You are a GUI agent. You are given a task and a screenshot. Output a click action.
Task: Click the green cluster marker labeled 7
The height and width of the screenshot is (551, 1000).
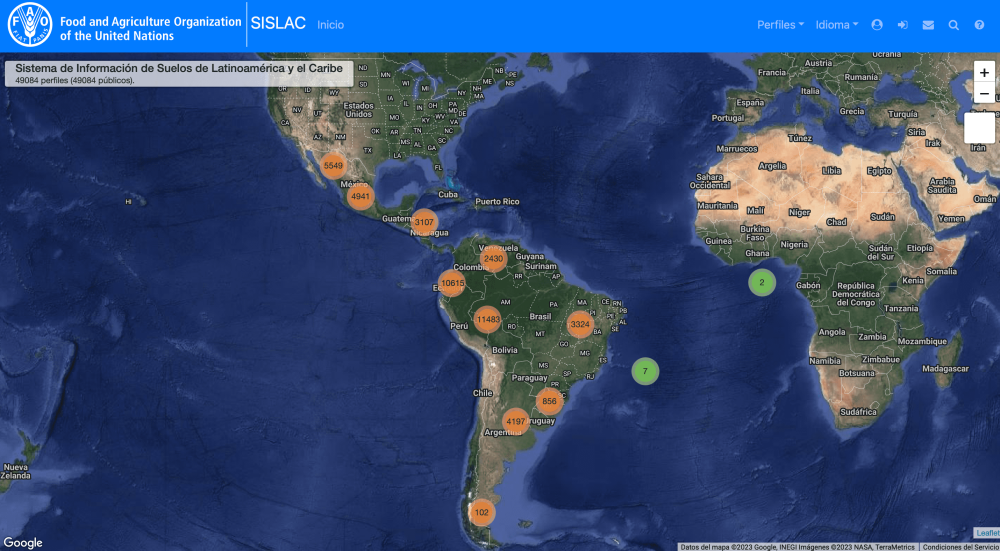[645, 371]
